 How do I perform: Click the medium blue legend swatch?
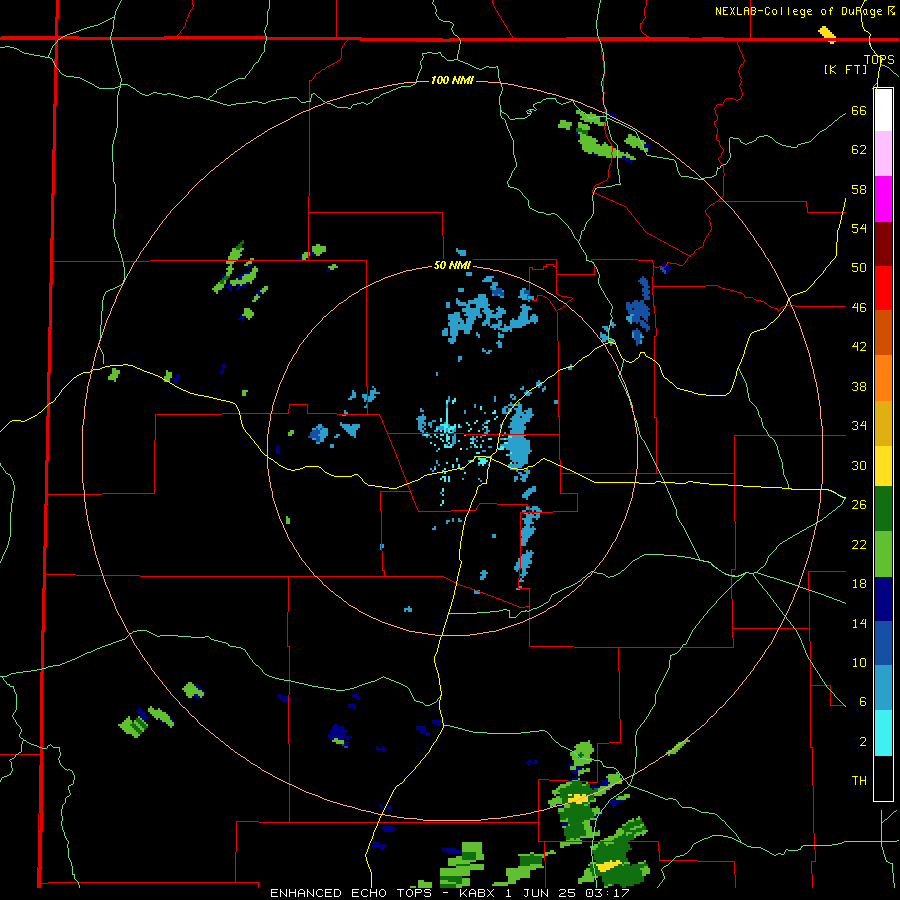883,643
